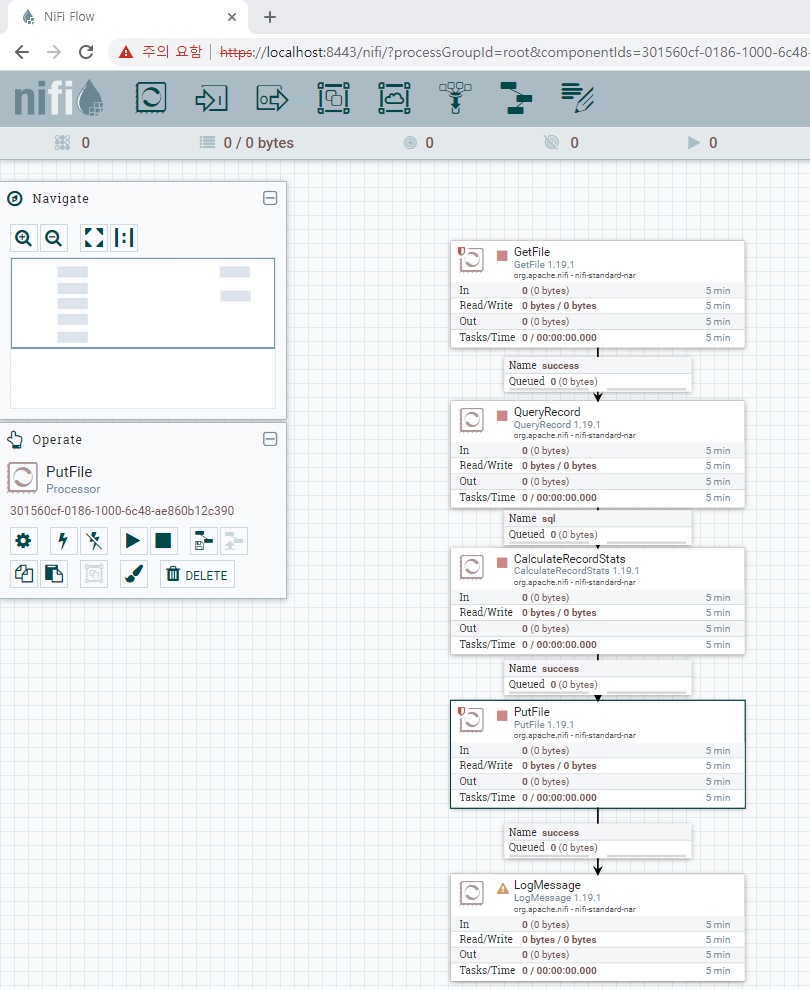Click the Disable crossed-lightning icon
This screenshot has width=810, height=989.
(94, 541)
